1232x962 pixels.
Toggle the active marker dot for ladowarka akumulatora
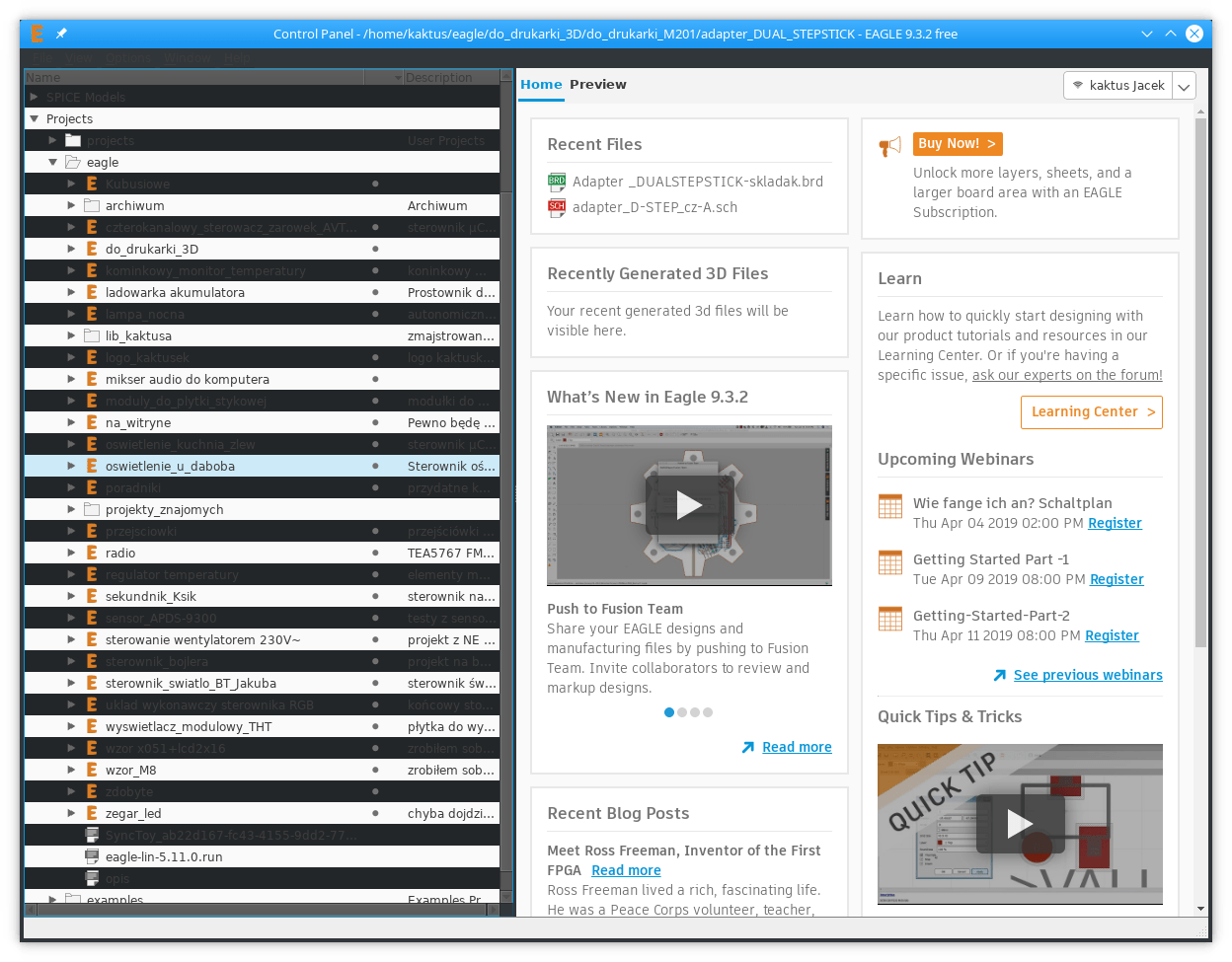point(375,293)
